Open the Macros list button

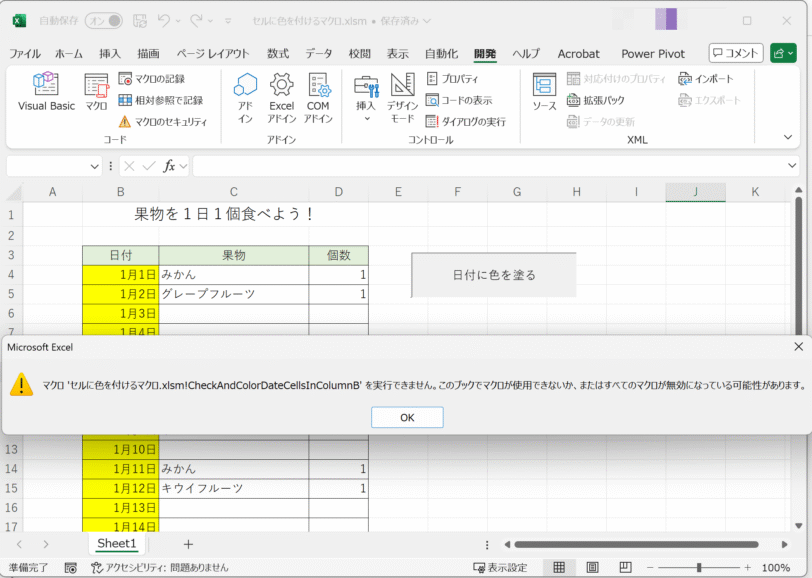pos(96,91)
